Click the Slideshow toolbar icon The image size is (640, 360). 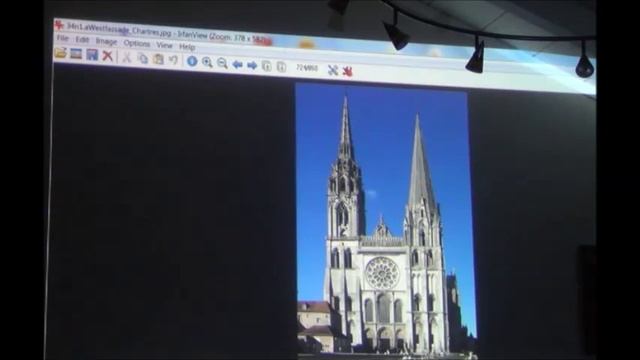pos(76,53)
